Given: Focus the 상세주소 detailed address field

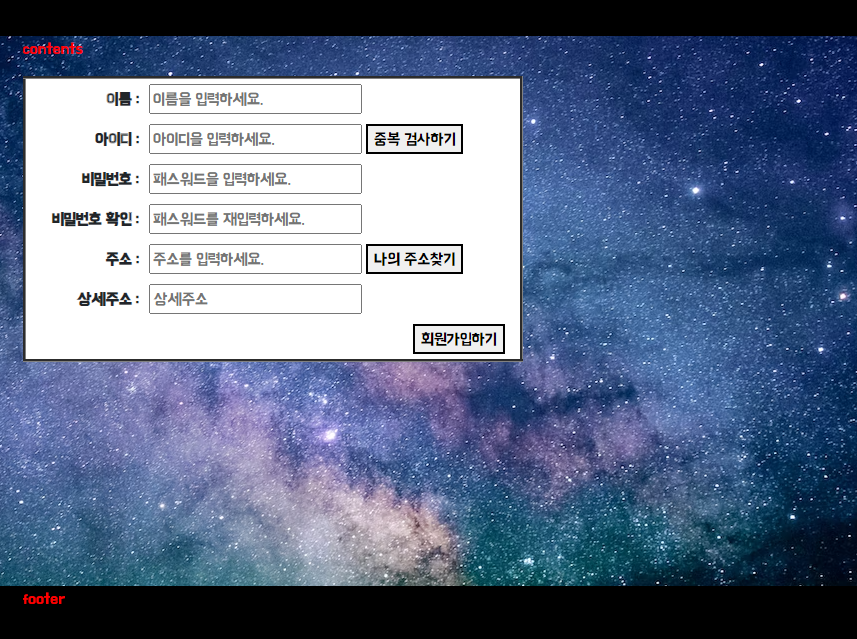Looking at the screenshot, I should coord(255,299).
